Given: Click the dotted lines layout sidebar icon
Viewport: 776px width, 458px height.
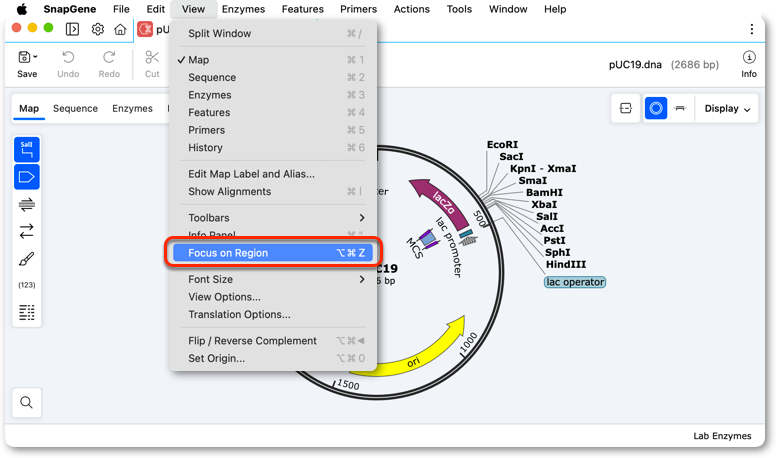Looking at the screenshot, I should tap(27, 312).
